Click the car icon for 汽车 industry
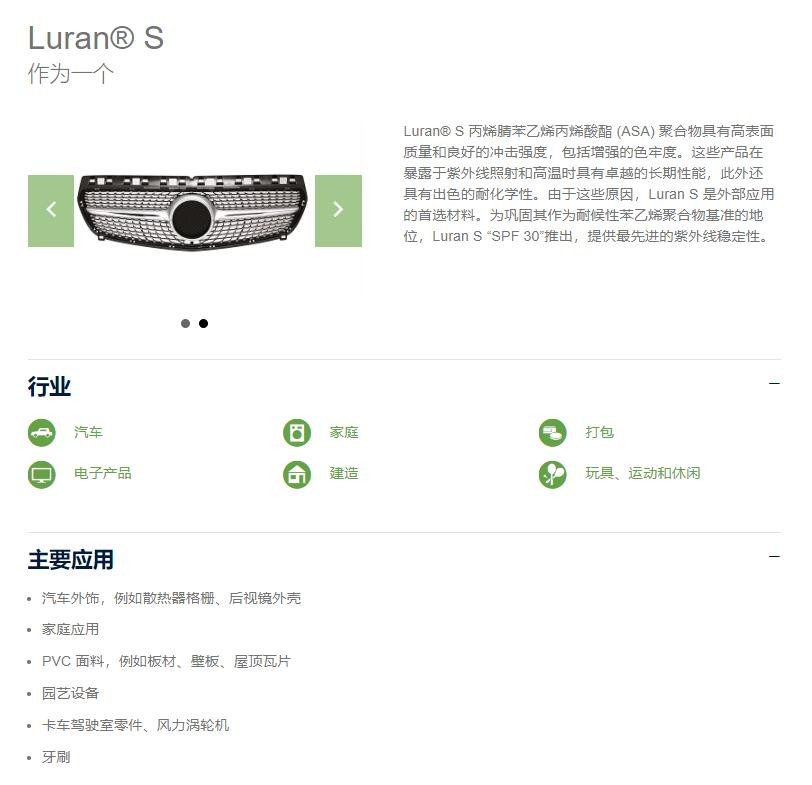The image size is (812, 785). click(x=41, y=432)
